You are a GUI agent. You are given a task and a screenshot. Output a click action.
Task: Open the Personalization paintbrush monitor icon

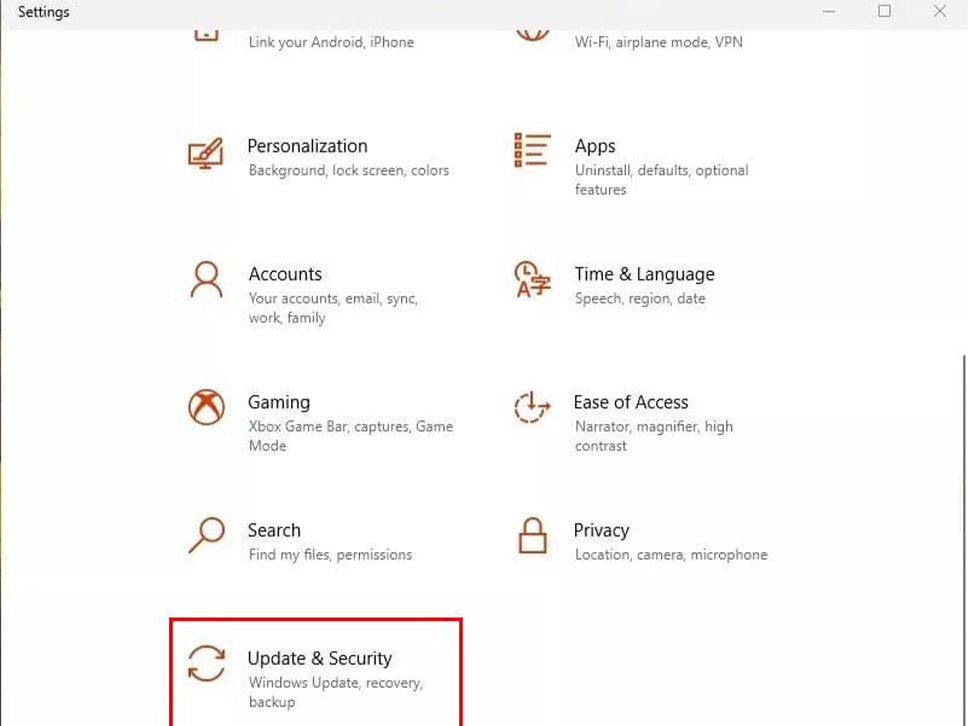[206, 154]
